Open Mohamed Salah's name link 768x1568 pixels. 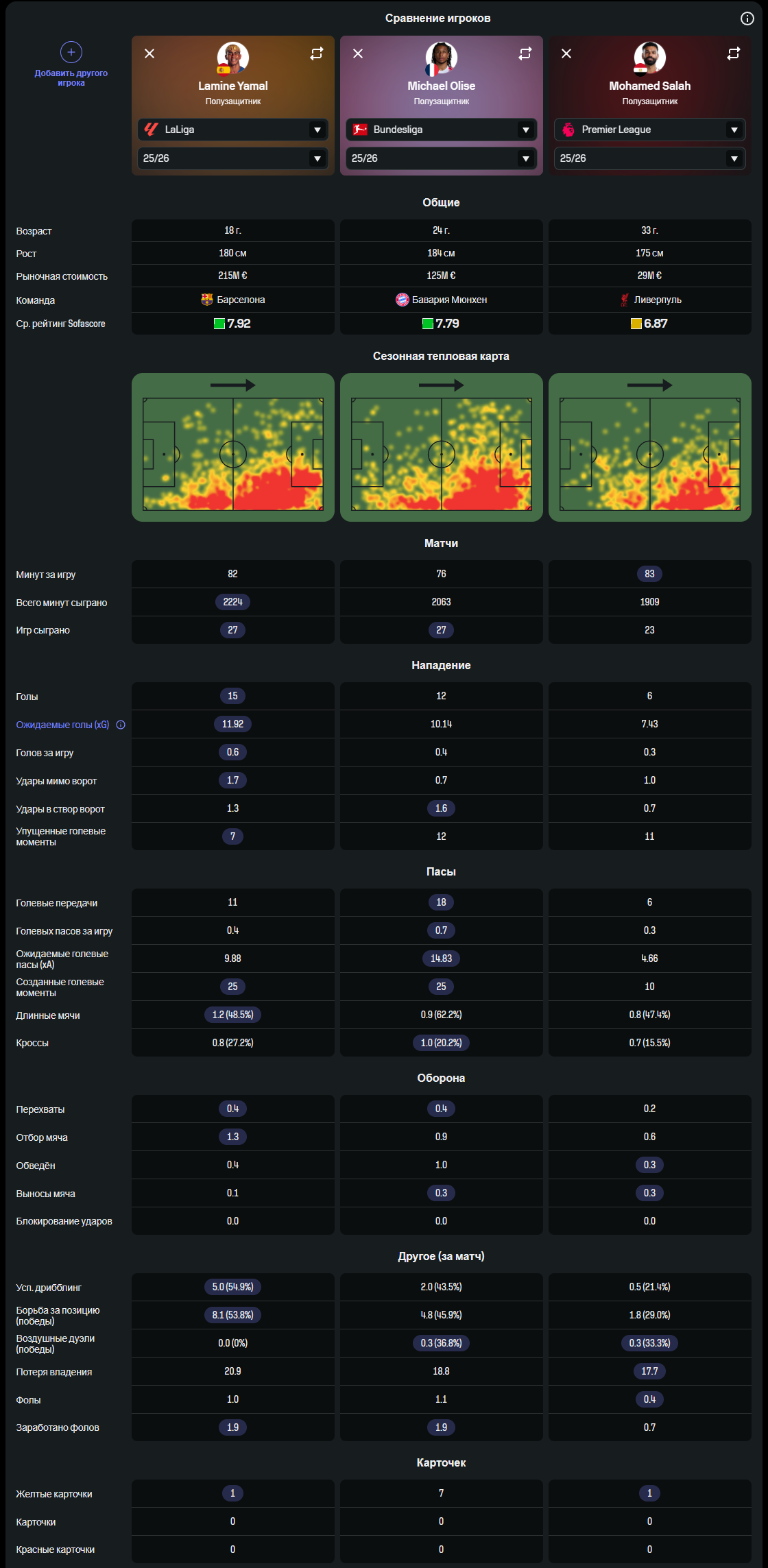[650, 86]
